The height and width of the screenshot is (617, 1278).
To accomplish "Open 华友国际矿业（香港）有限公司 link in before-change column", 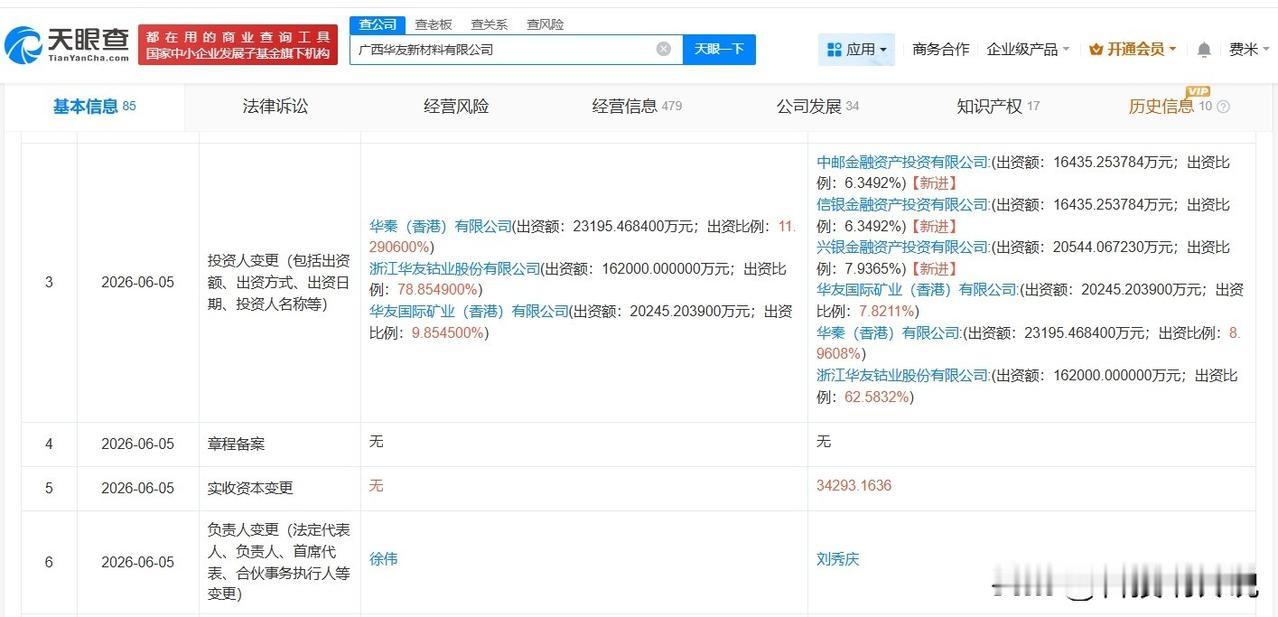I will tap(469, 311).
